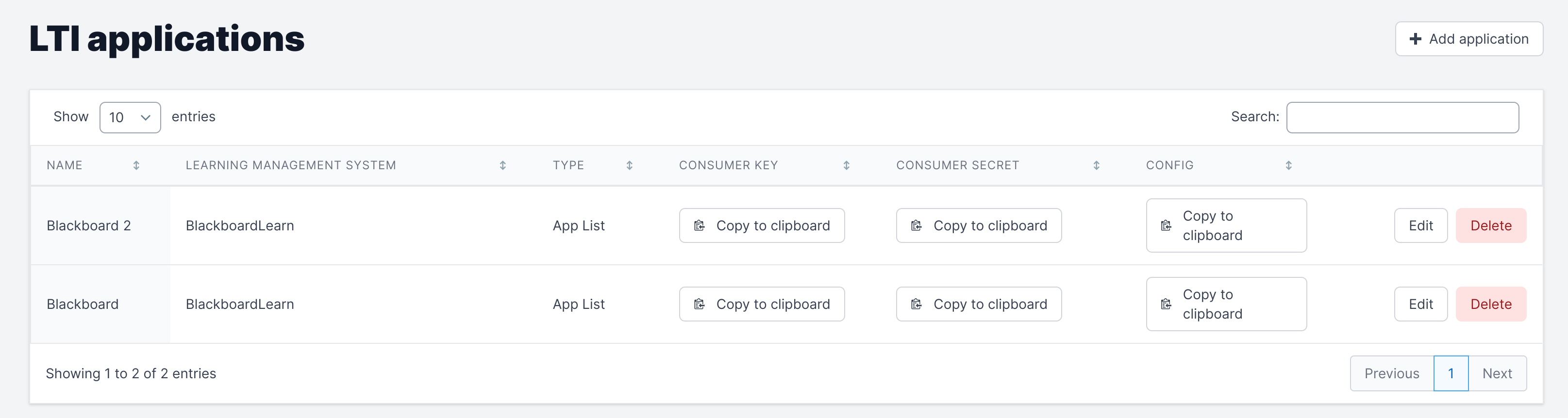Sort by Consumer Secret column arrows
Screen dimensions: 1568x418
pyautogui.click(x=1096, y=165)
